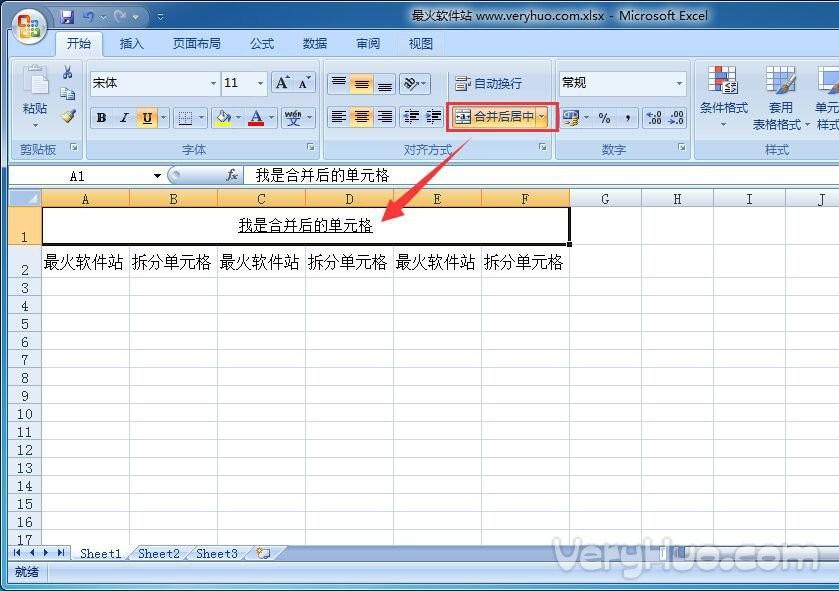
Task: Toggle bold formatting
Action: click(x=101, y=118)
